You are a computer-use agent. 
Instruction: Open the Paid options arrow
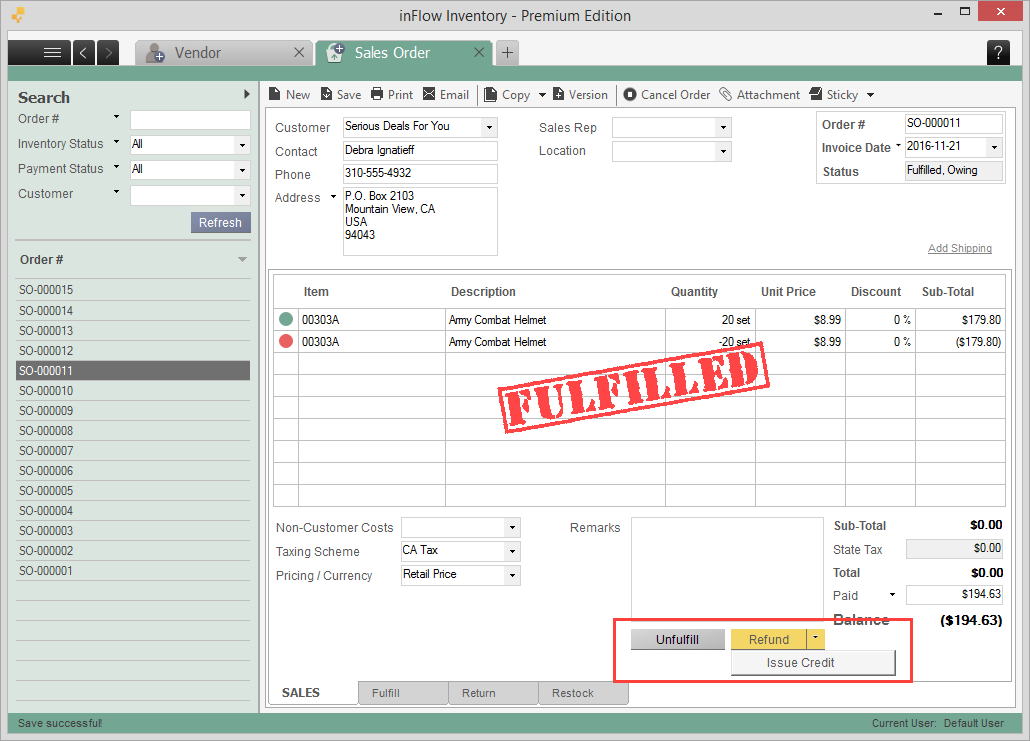click(x=892, y=595)
